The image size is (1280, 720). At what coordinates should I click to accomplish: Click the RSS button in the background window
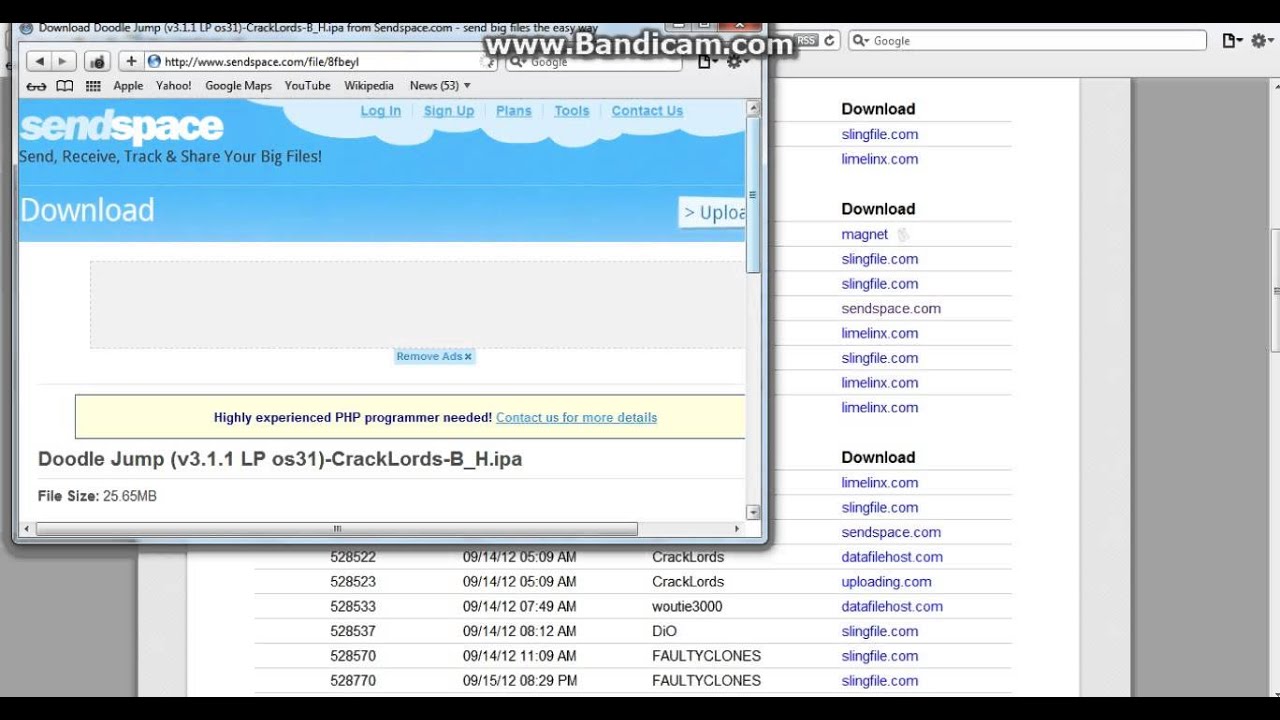[x=806, y=40]
